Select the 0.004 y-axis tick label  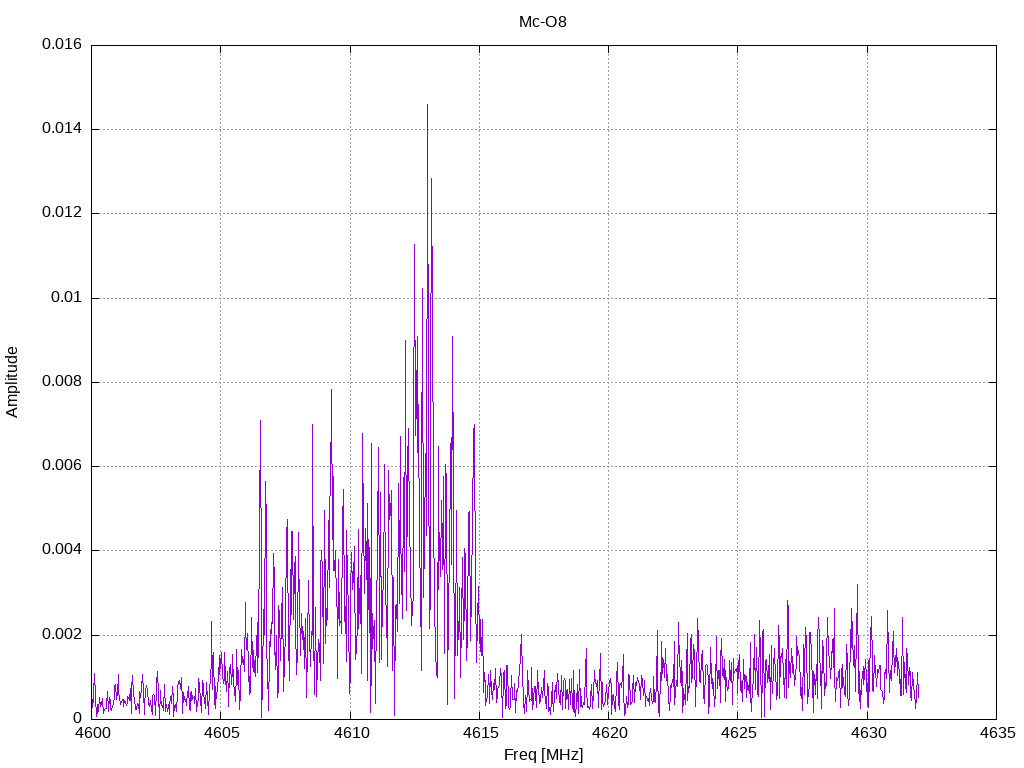pos(62,550)
